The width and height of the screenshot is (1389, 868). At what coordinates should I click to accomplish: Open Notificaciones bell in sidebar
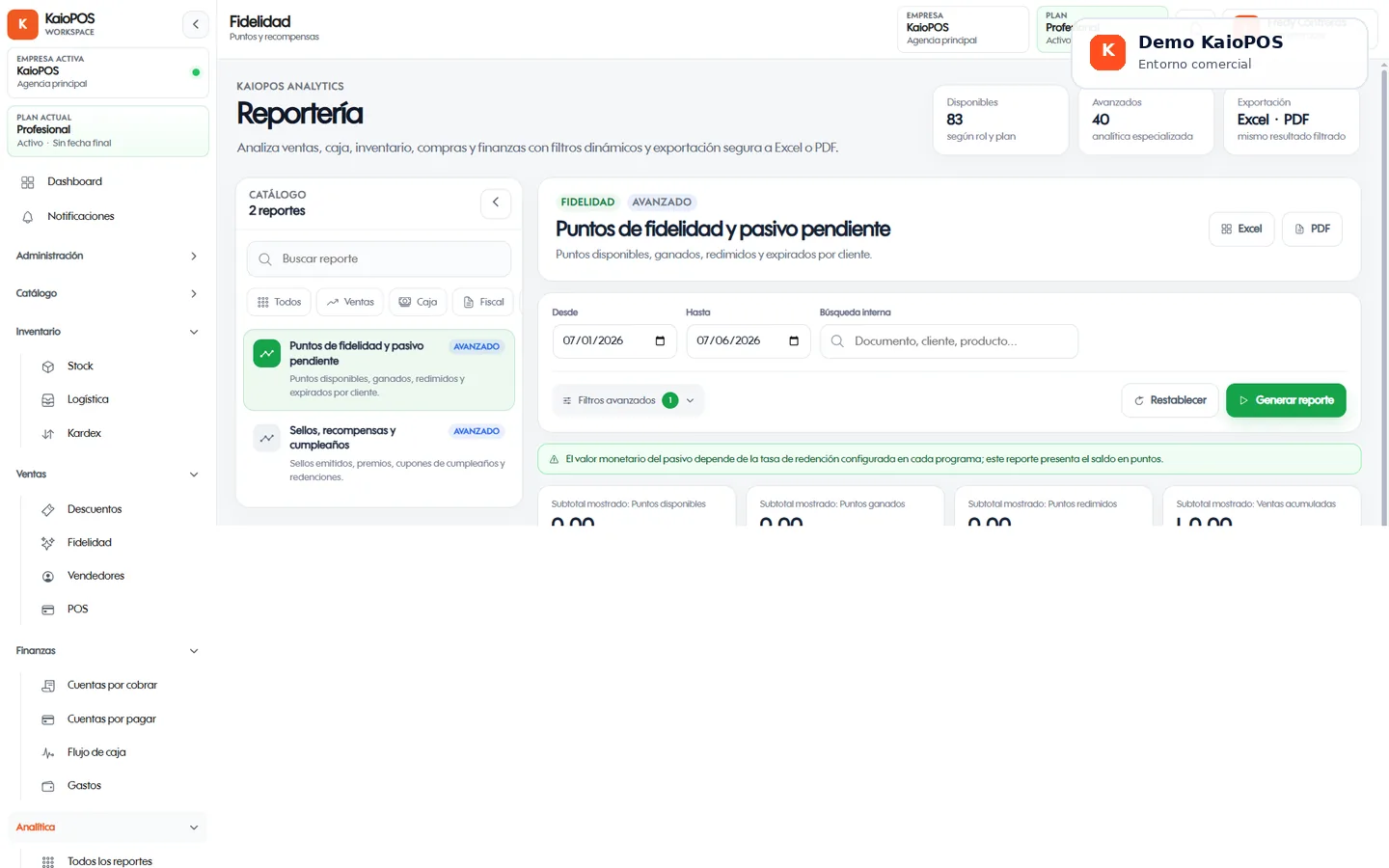[107, 216]
